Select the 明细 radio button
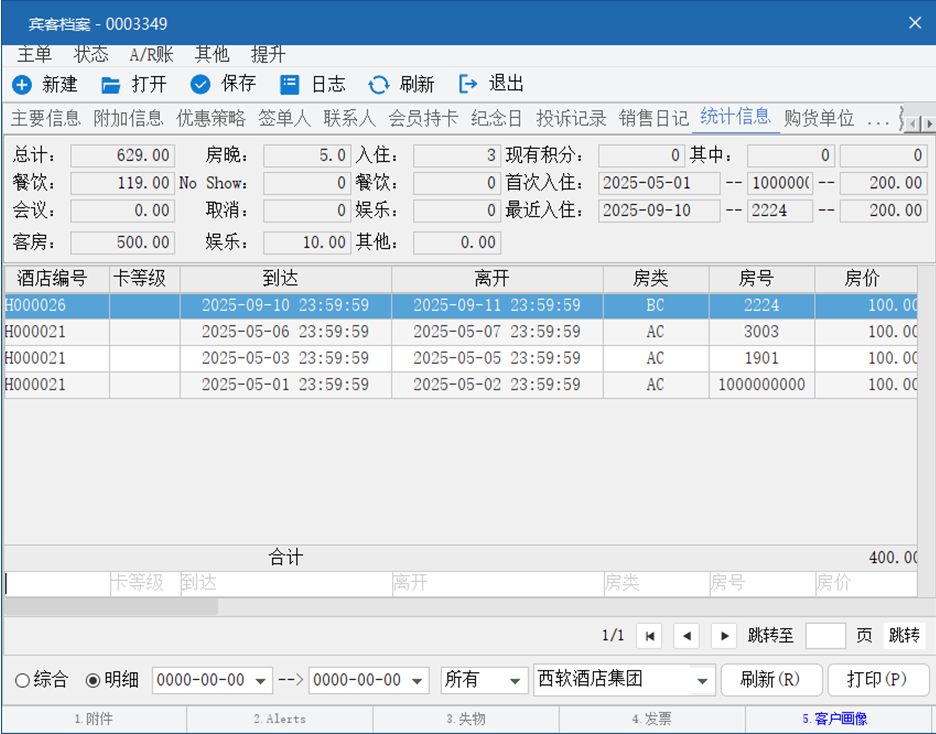The image size is (936, 734). click(93, 680)
